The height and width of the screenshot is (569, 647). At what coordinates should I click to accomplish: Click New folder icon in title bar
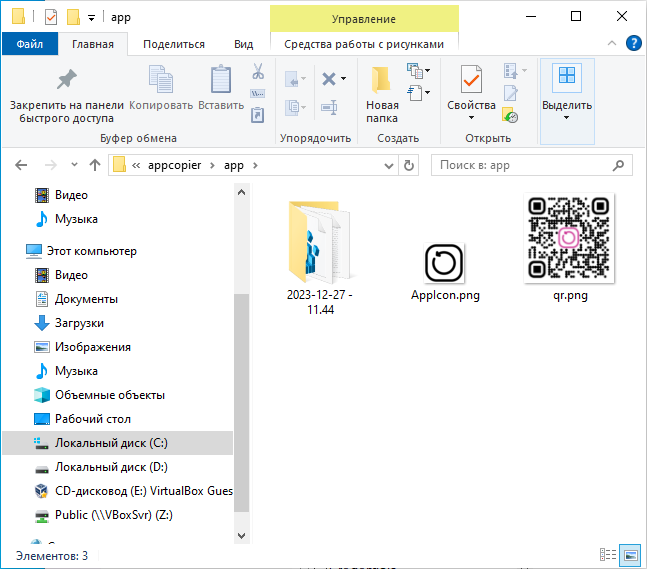(73, 17)
